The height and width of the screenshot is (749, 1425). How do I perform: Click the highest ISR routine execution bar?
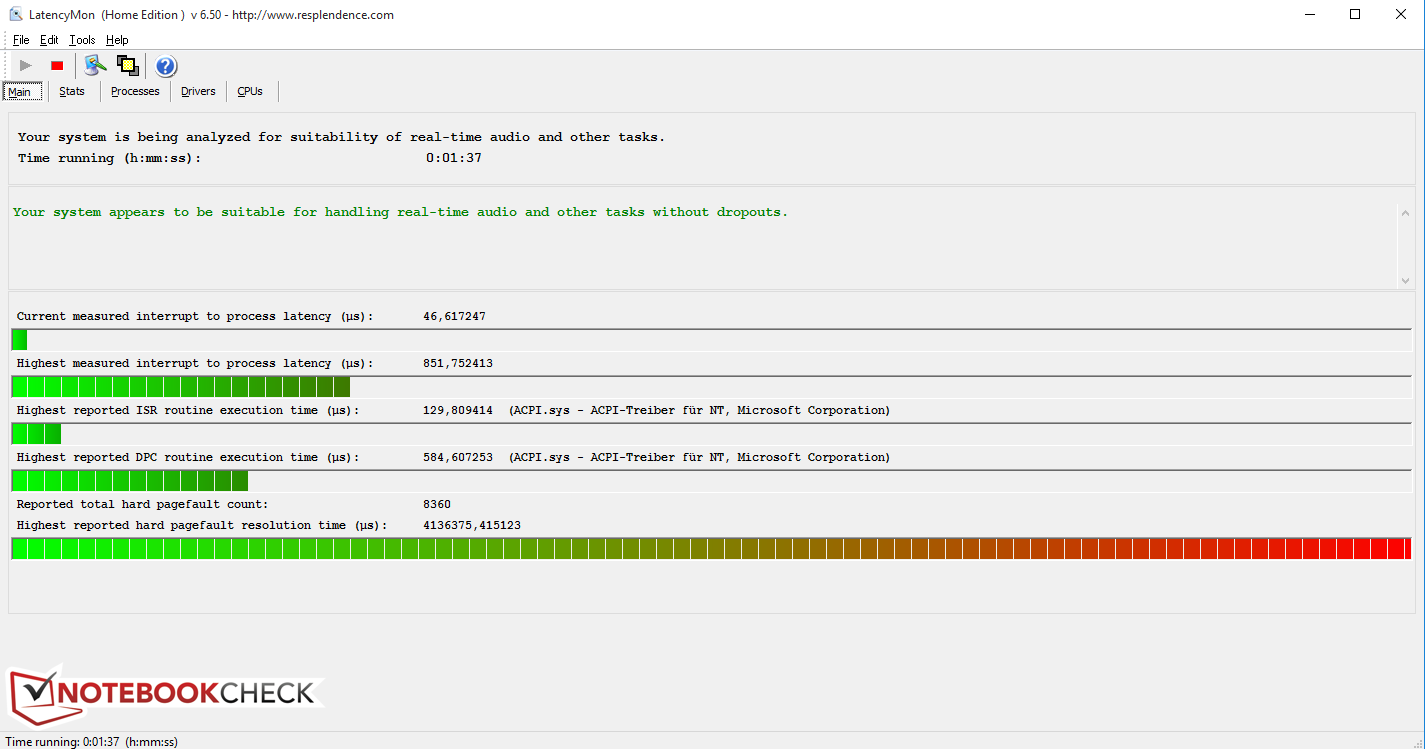711,434
